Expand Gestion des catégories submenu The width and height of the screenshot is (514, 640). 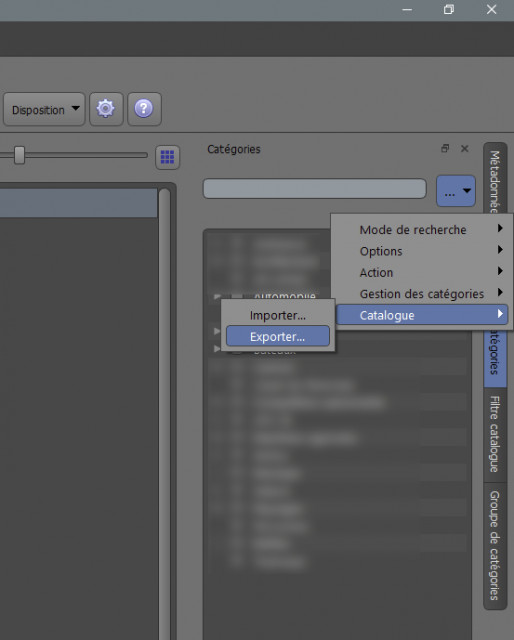pyautogui.click(x=422, y=293)
